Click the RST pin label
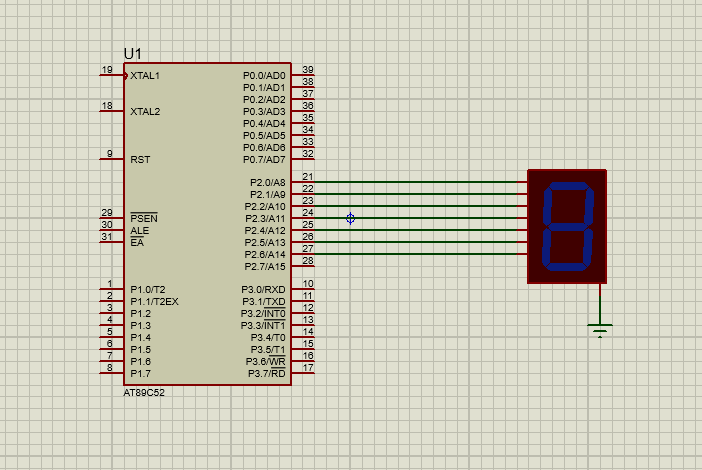 coord(140,160)
